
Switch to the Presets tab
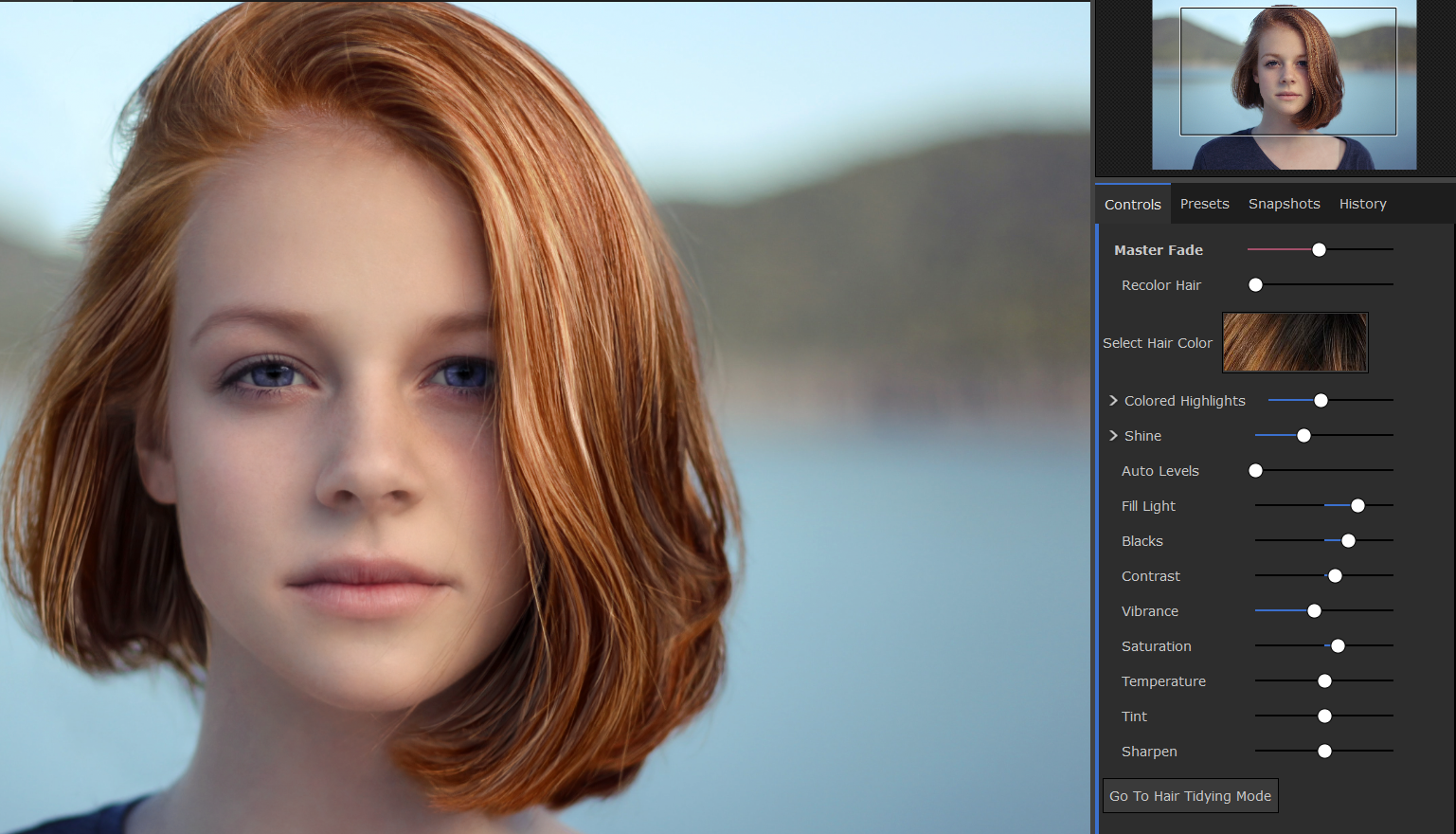[1204, 203]
